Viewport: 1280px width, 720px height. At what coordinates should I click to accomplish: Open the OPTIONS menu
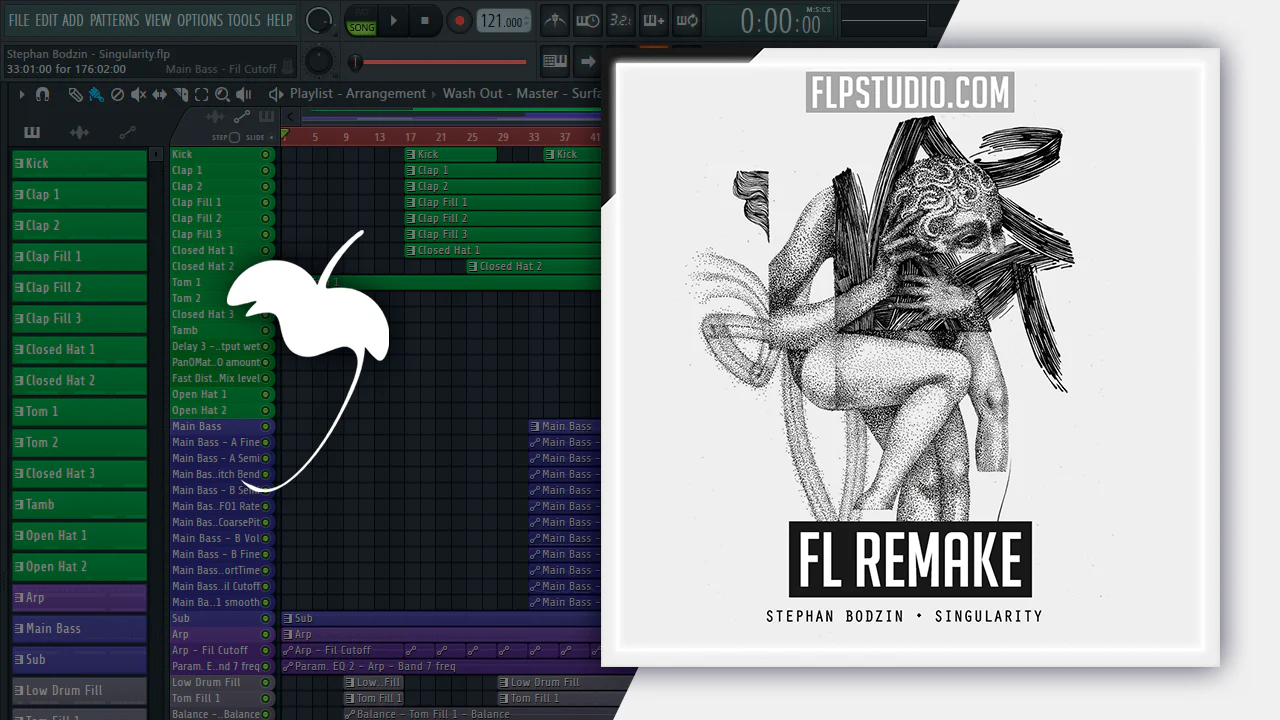(x=200, y=20)
